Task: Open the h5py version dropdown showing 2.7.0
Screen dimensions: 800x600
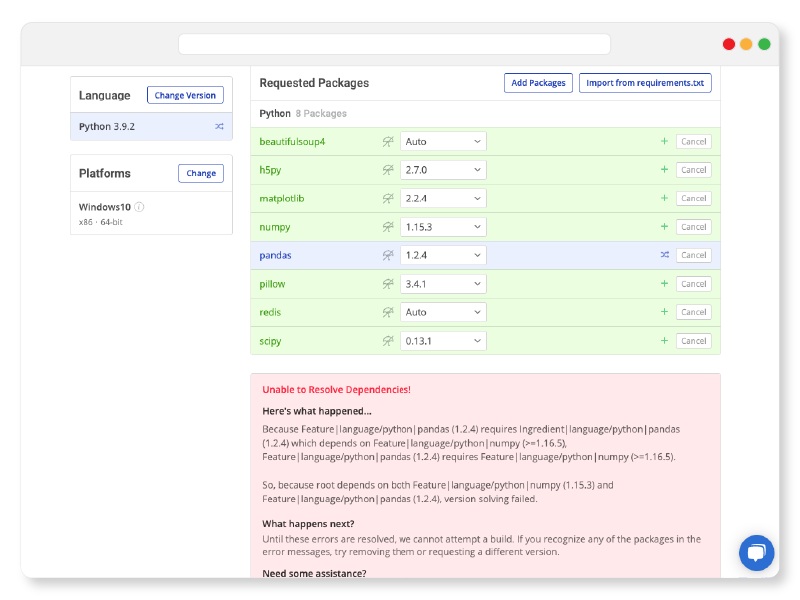Action: (443, 169)
